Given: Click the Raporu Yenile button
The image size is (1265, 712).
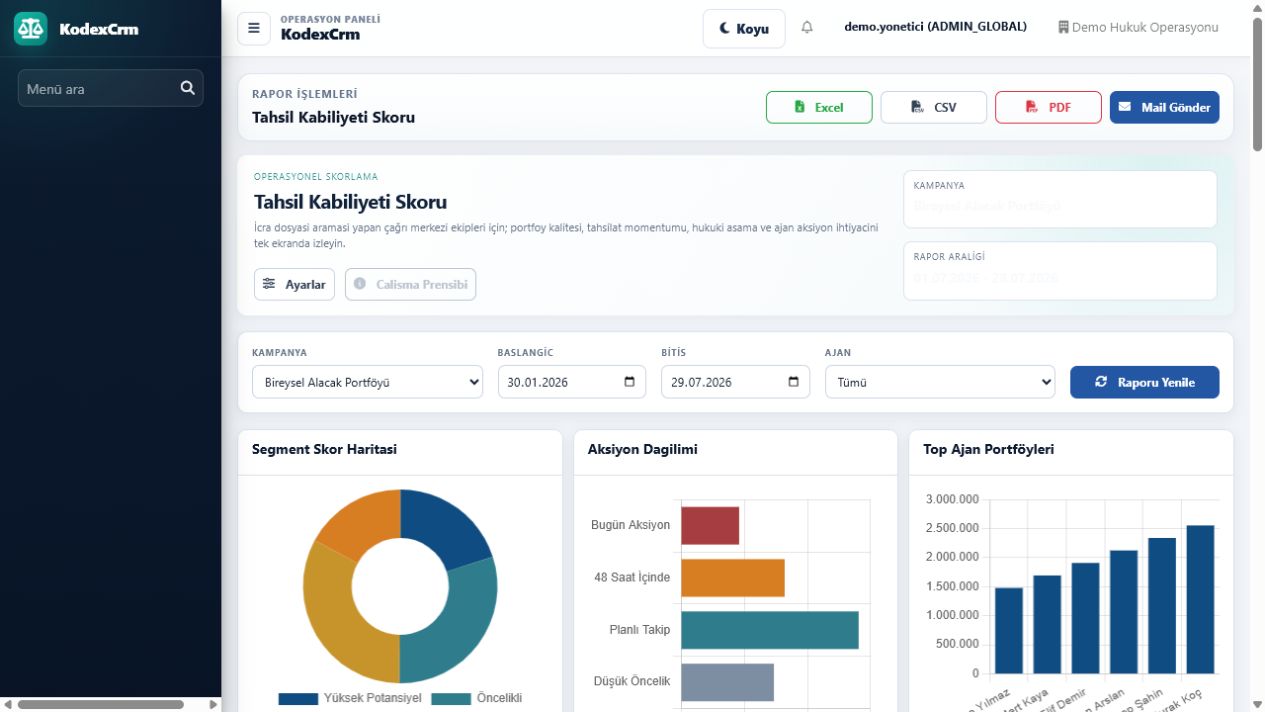Looking at the screenshot, I should tap(1145, 382).
